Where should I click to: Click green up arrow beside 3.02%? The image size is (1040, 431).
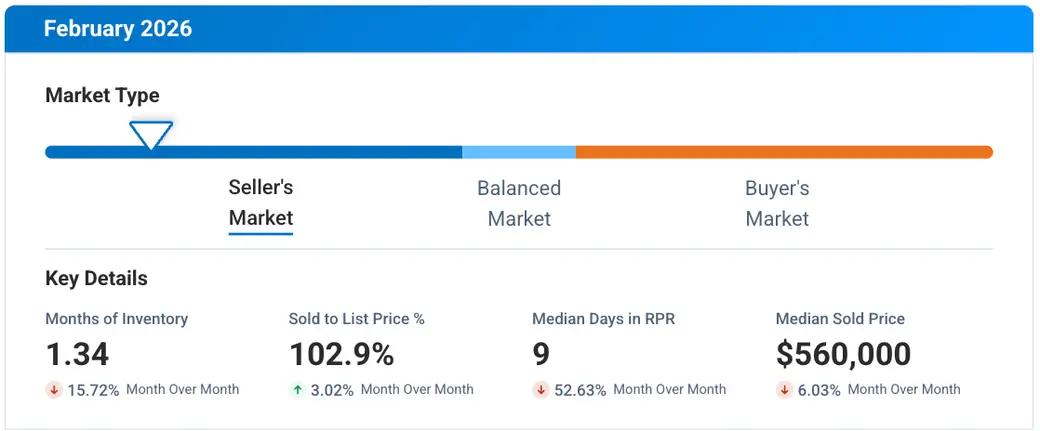click(x=297, y=390)
